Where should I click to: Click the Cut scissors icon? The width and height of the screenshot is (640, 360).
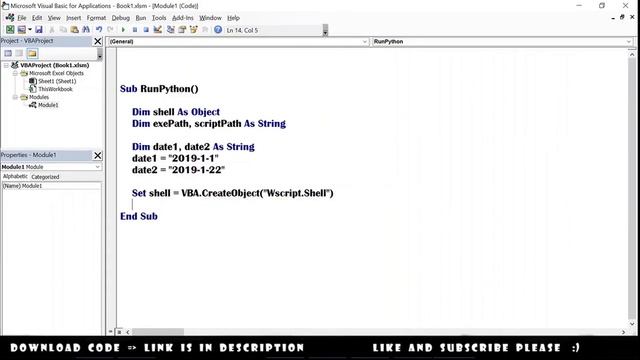[x=52, y=30]
